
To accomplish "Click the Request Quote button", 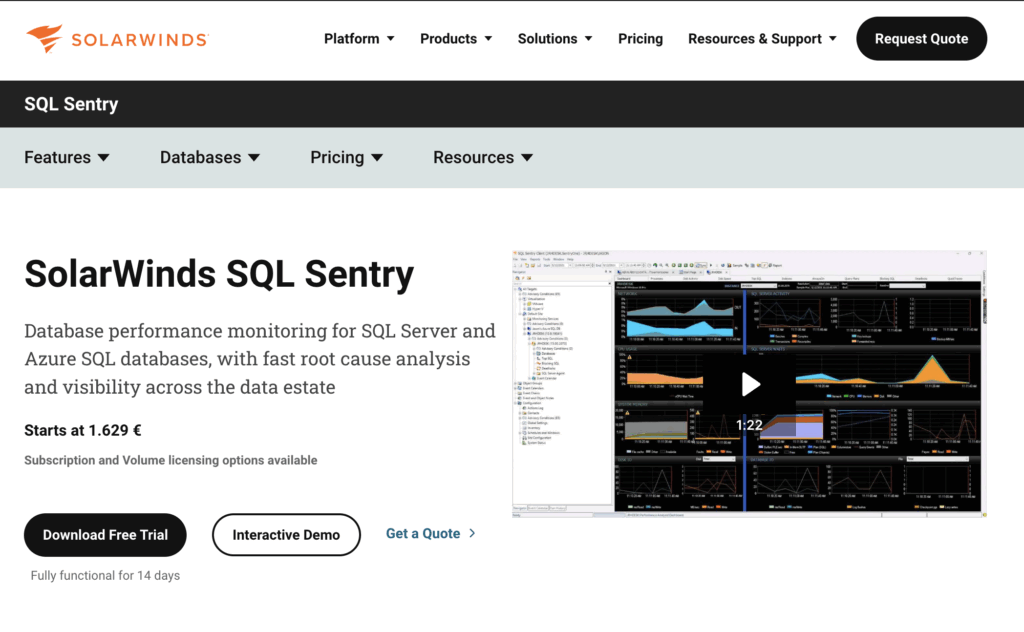I will pyautogui.click(x=921, y=39).
